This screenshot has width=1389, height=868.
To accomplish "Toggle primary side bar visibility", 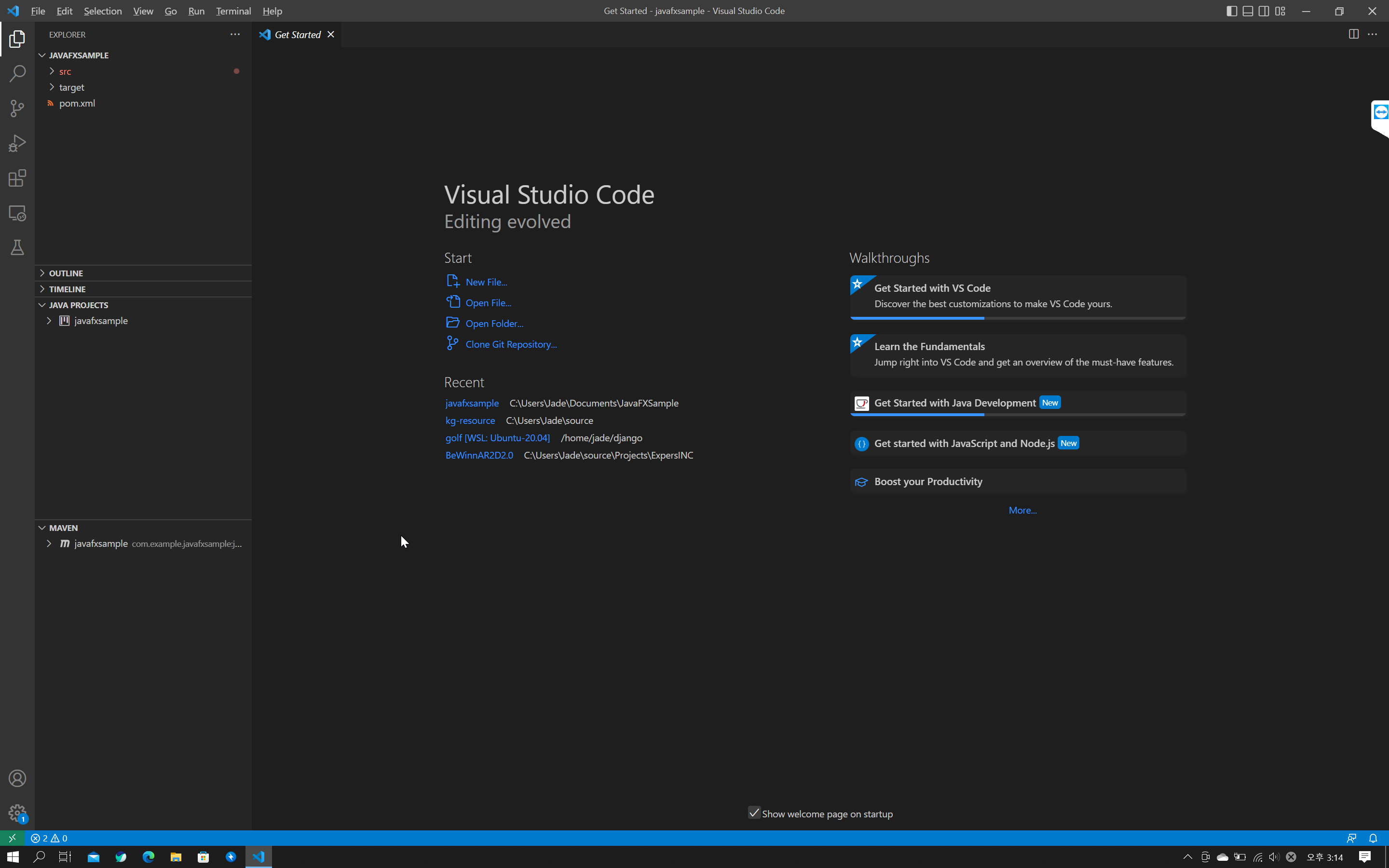I will pyautogui.click(x=1232, y=11).
